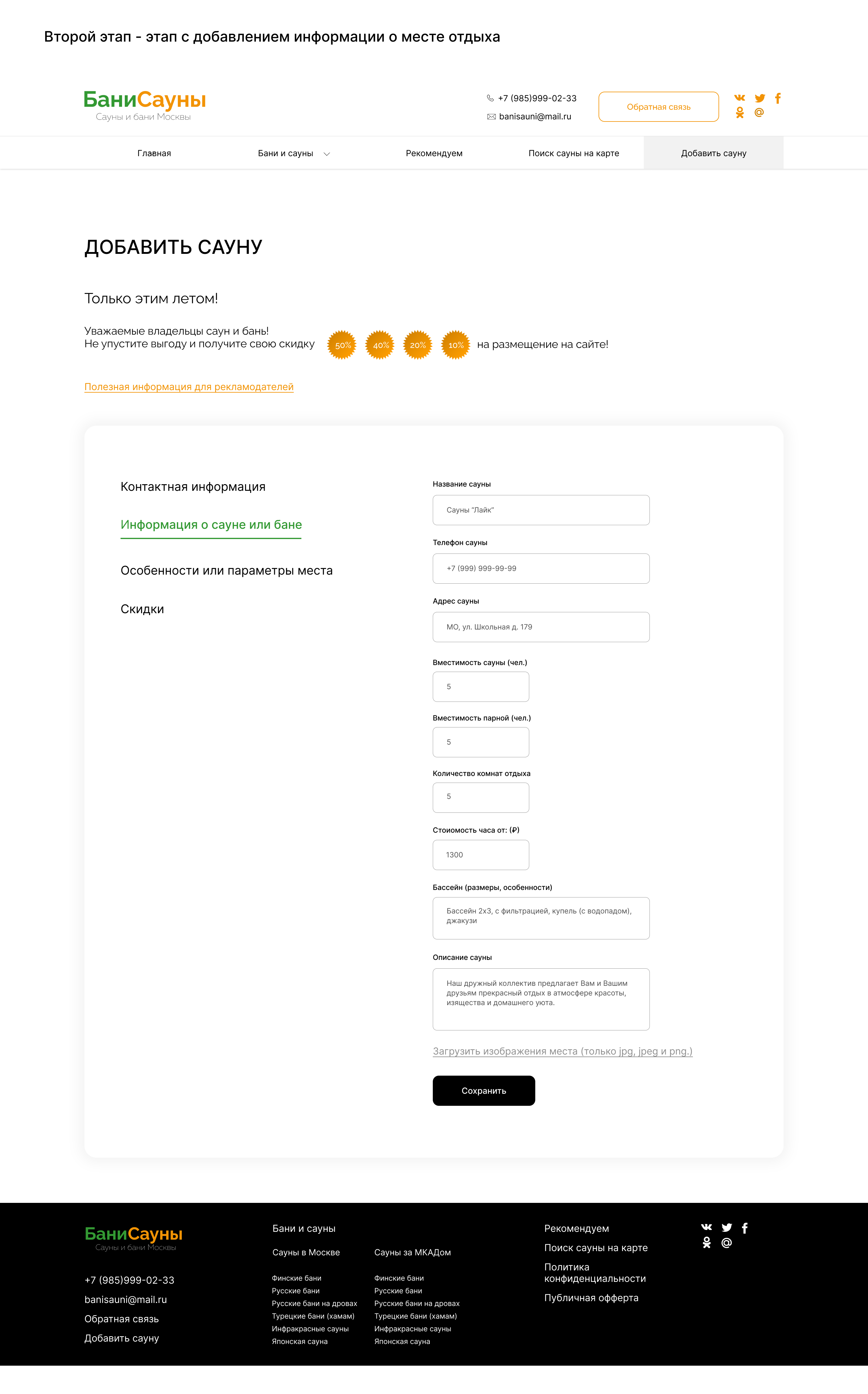868x1394 pixels.
Task: Focus the "Название сауны" input field
Action: pyautogui.click(x=541, y=510)
